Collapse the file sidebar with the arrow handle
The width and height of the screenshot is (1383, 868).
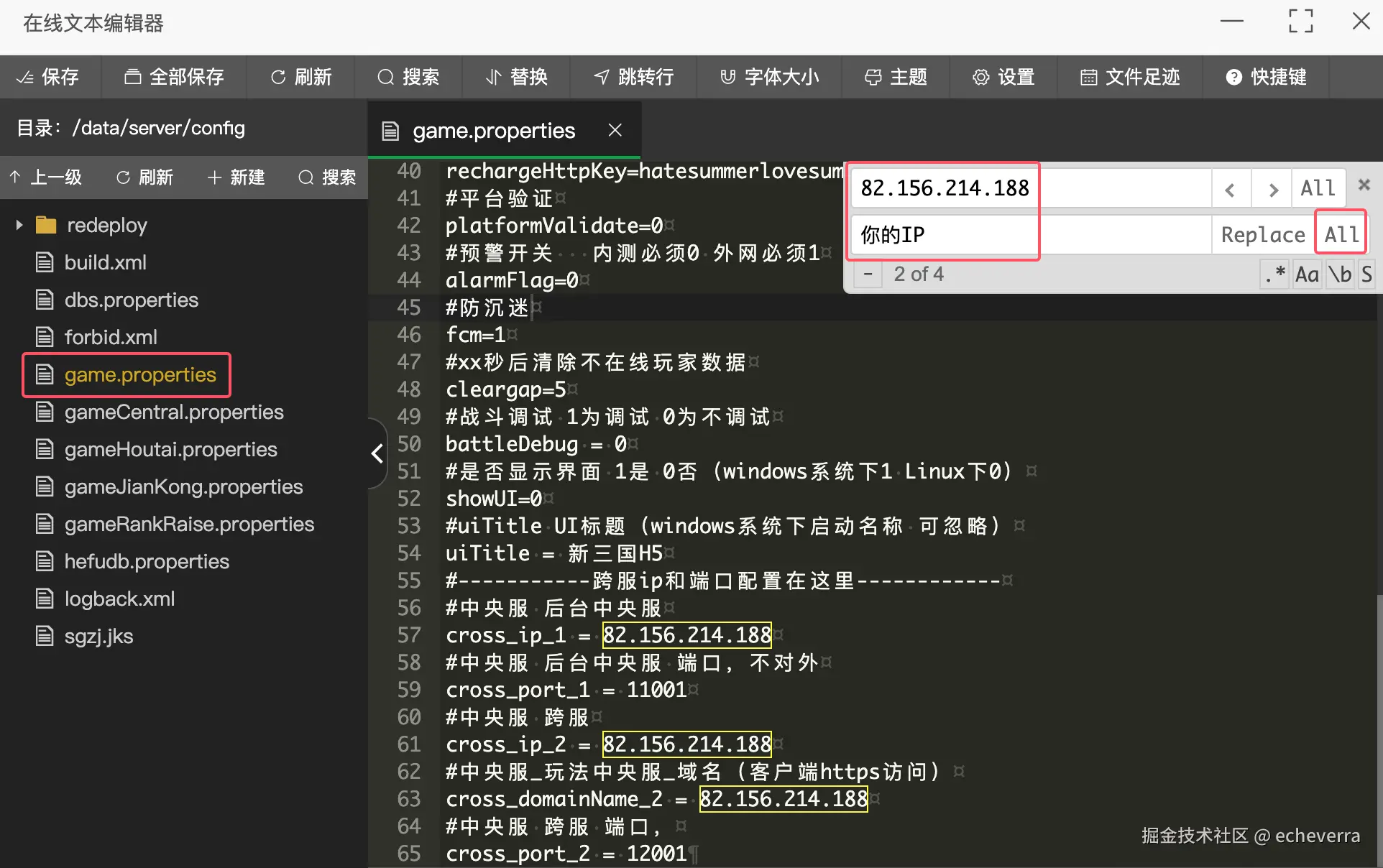point(377,453)
